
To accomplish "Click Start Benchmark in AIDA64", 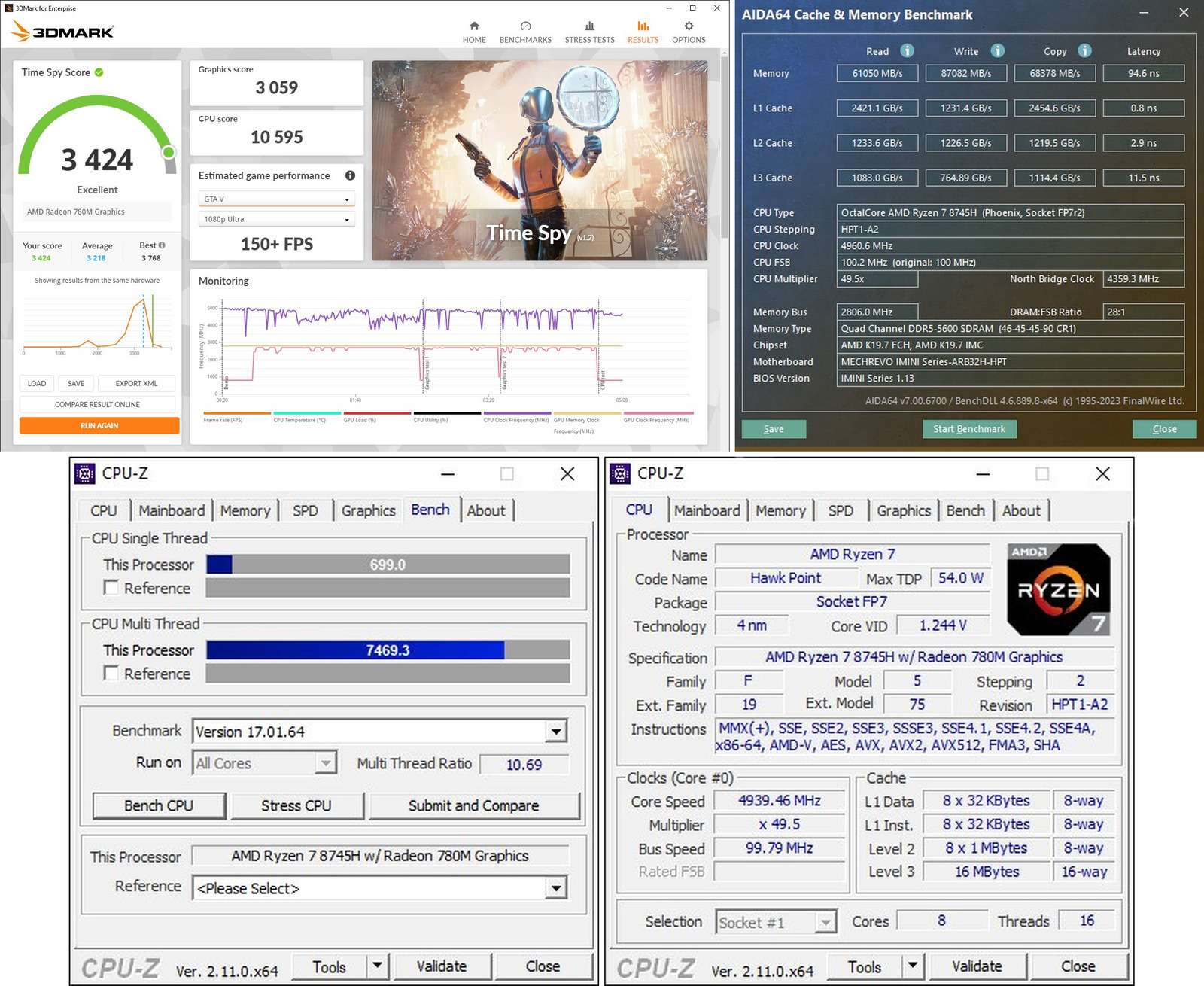I will coord(969,429).
